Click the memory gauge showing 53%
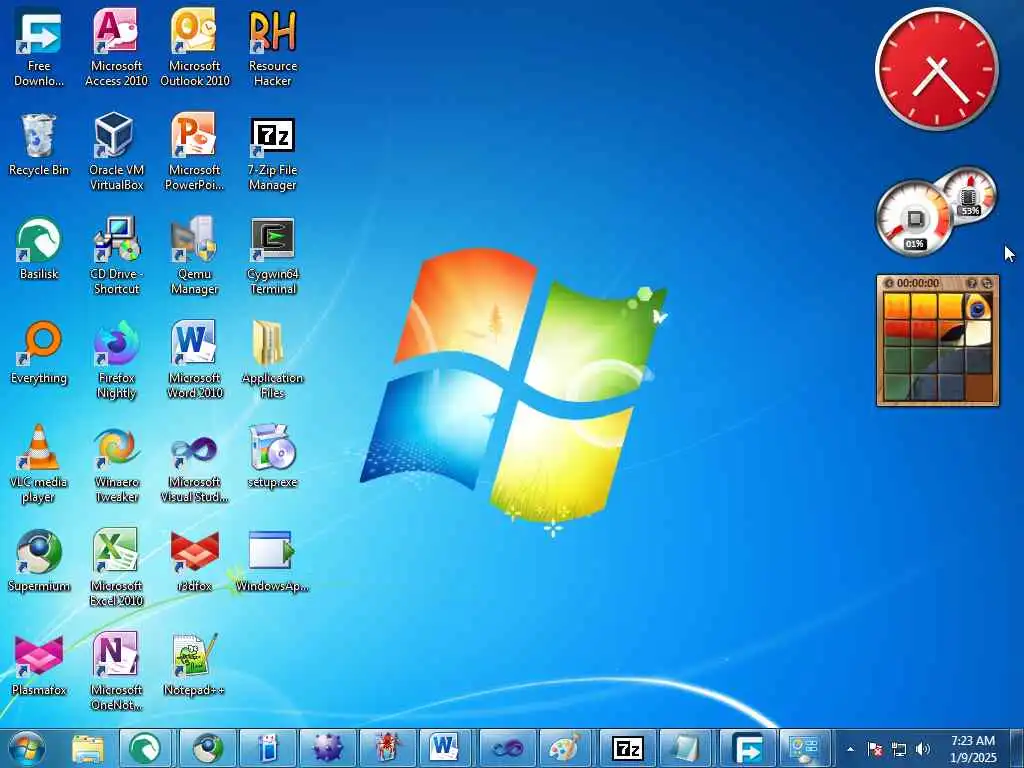 click(x=969, y=194)
